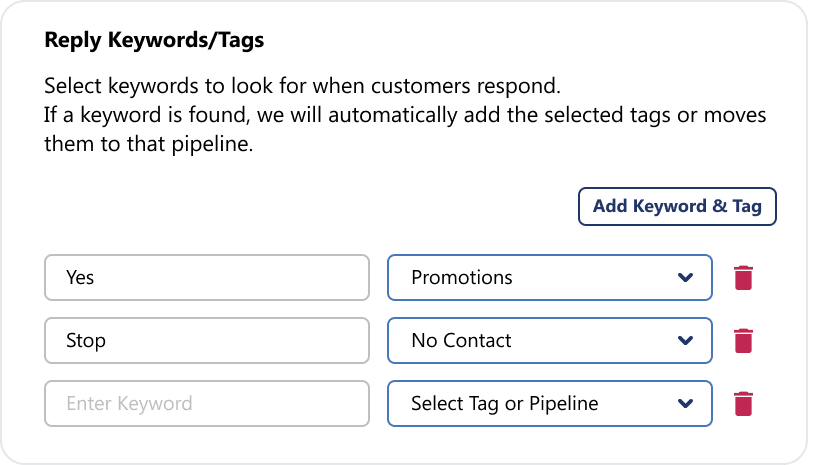The image size is (816, 465).
Task: Open the No Contact tag dropdown
Action: tap(550, 341)
